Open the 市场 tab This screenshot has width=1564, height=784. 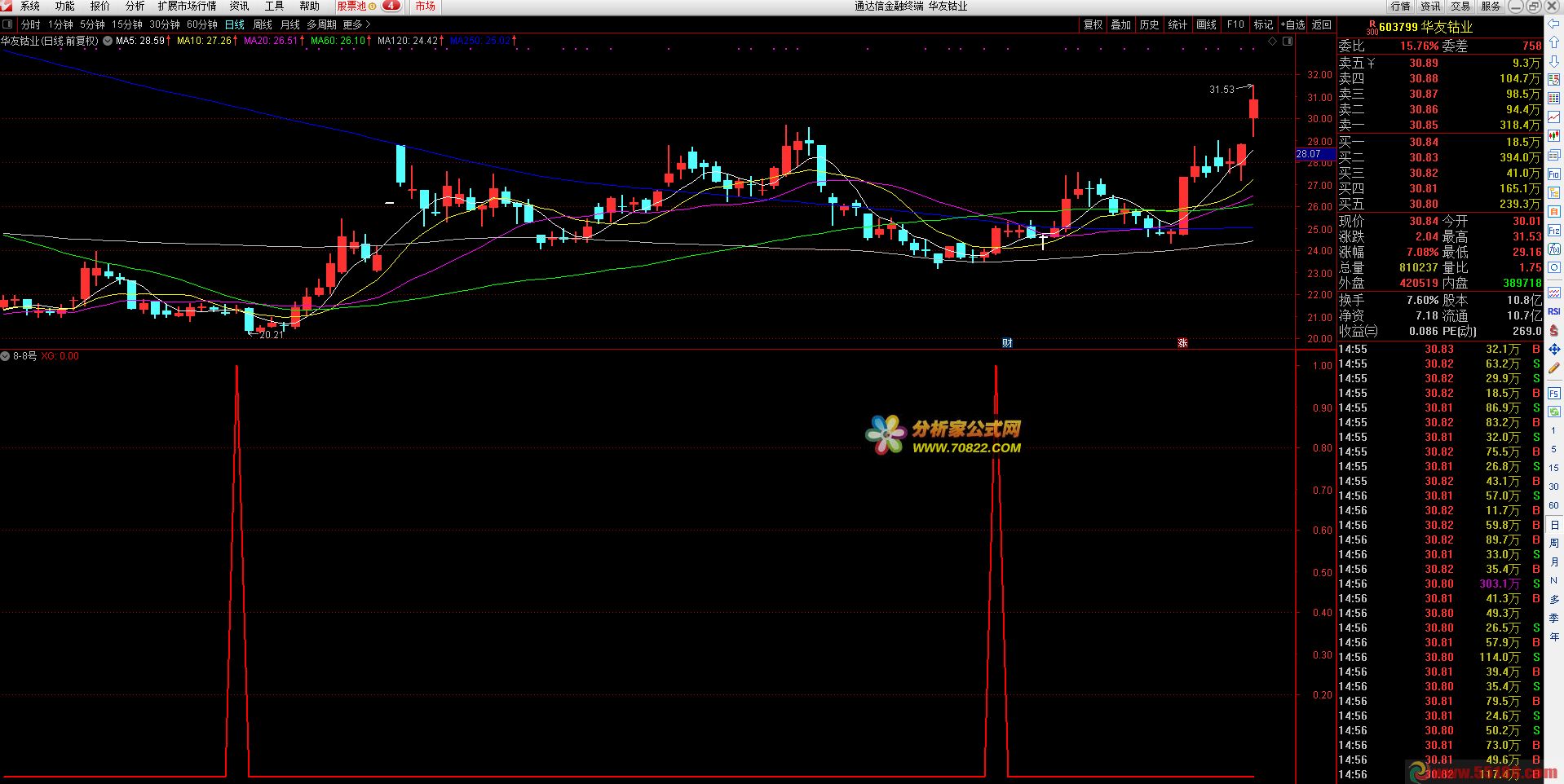click(x=425, y=7)
